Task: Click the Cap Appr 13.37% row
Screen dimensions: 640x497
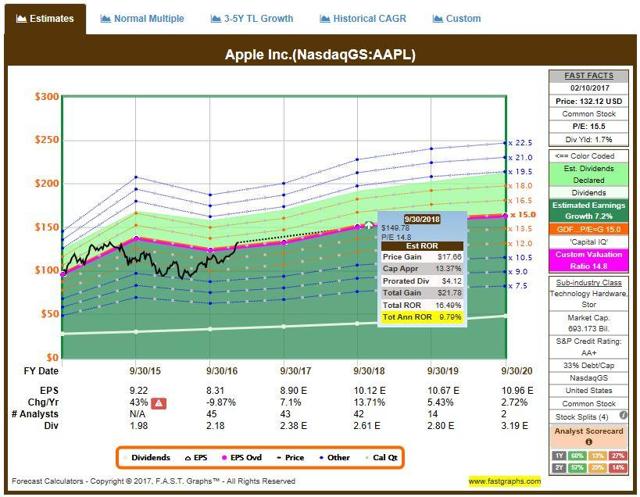Action: [x=422, y=269]
